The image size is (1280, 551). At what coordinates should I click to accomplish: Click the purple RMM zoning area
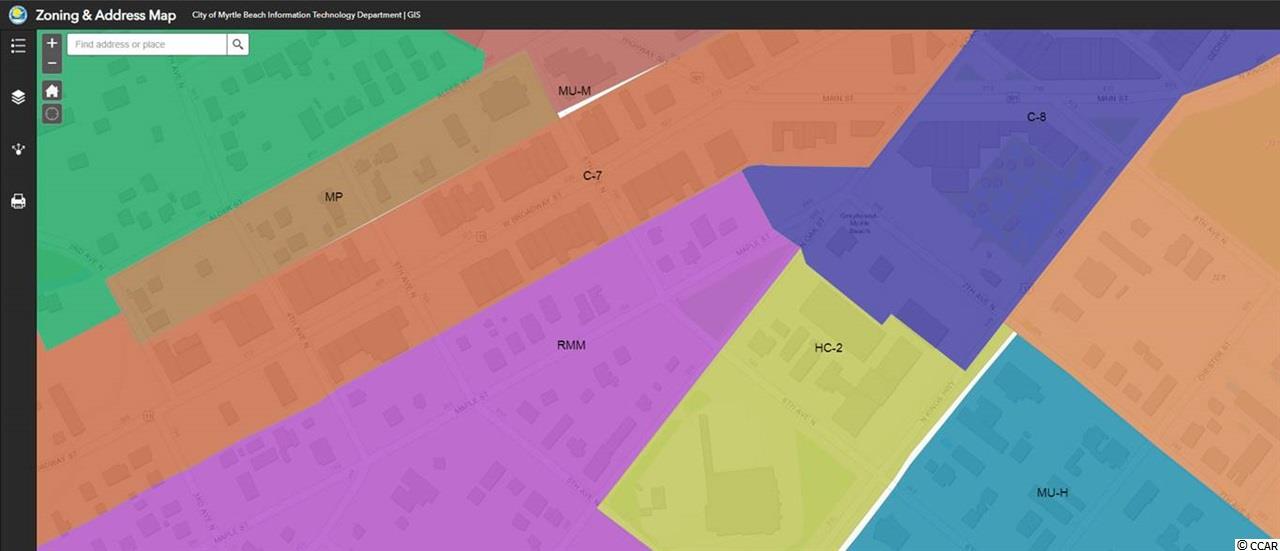point(571,346)
